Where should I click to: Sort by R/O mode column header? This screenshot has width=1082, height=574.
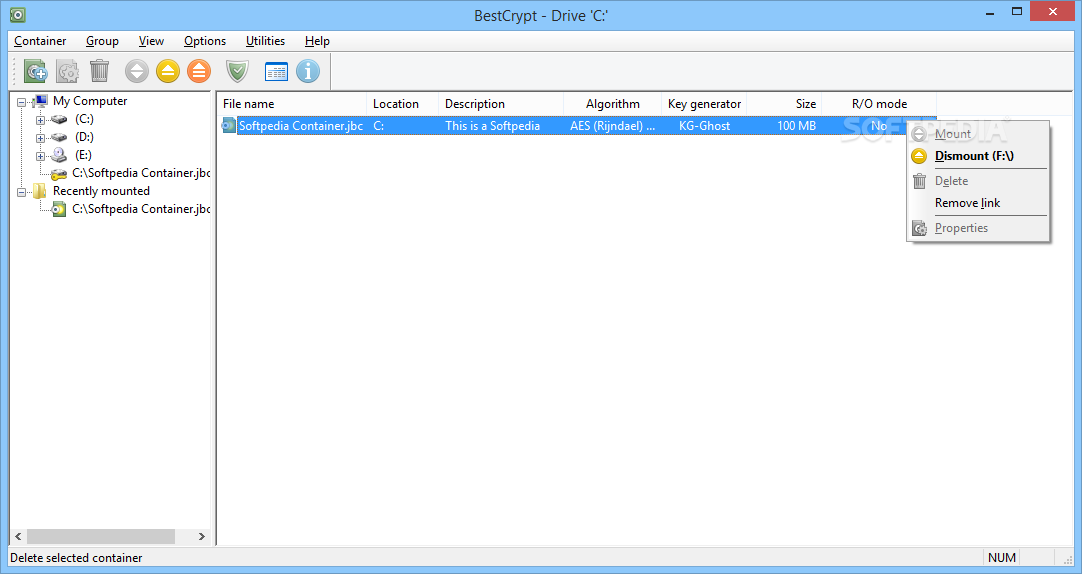pyautogui.click(x=879, y=103)
